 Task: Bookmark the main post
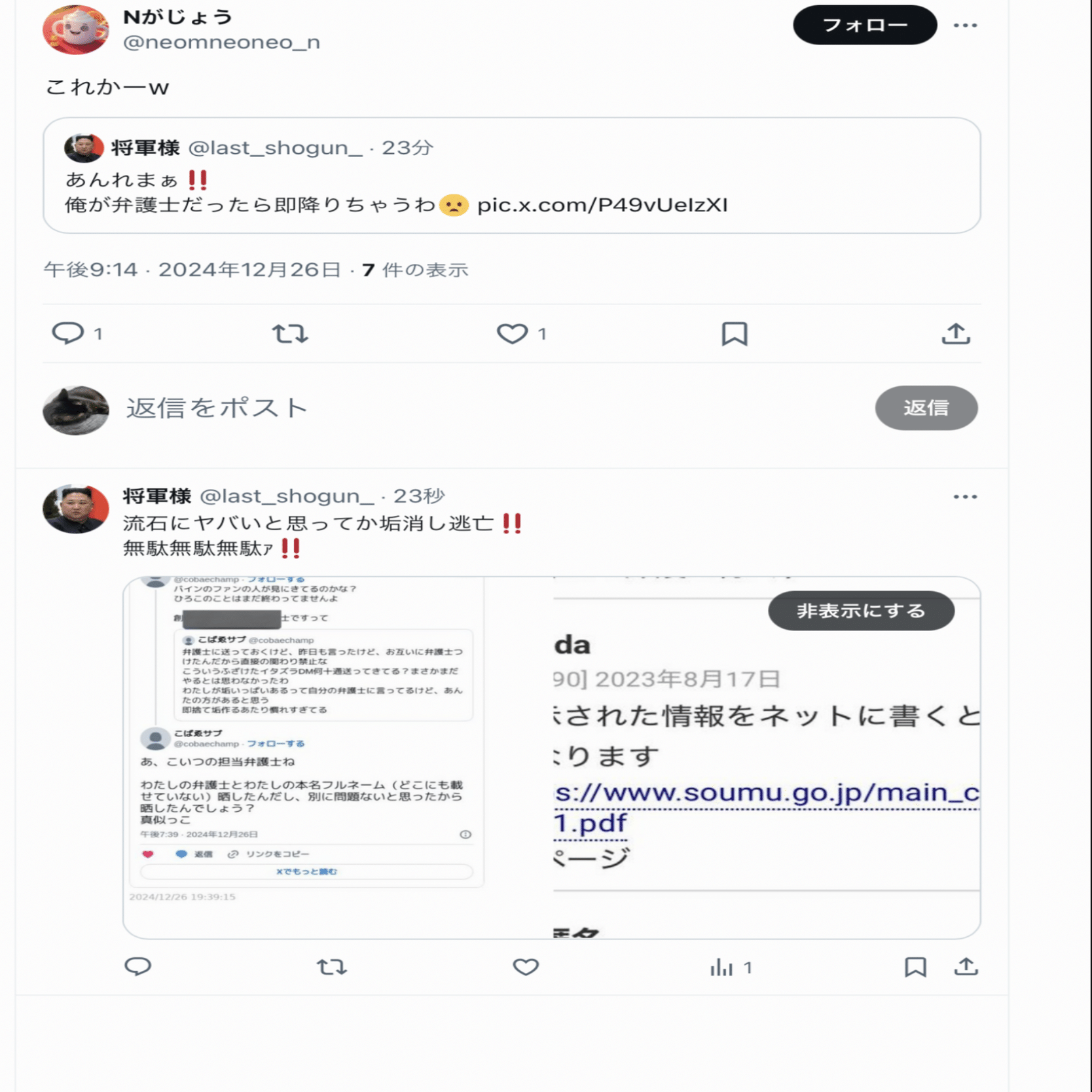coord(734,334)
